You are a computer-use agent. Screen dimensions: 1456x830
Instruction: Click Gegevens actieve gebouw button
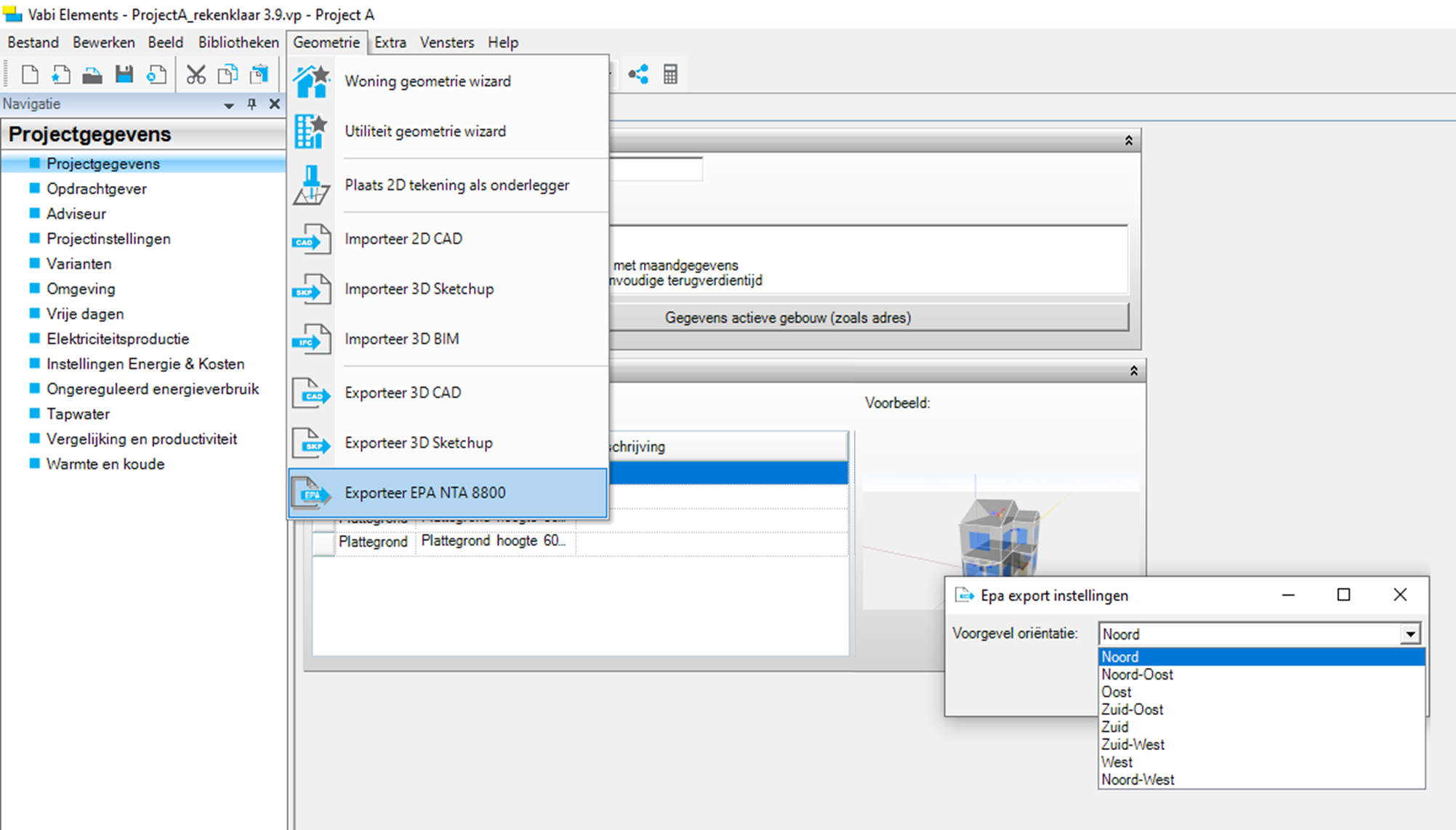[x=787, y=318]
